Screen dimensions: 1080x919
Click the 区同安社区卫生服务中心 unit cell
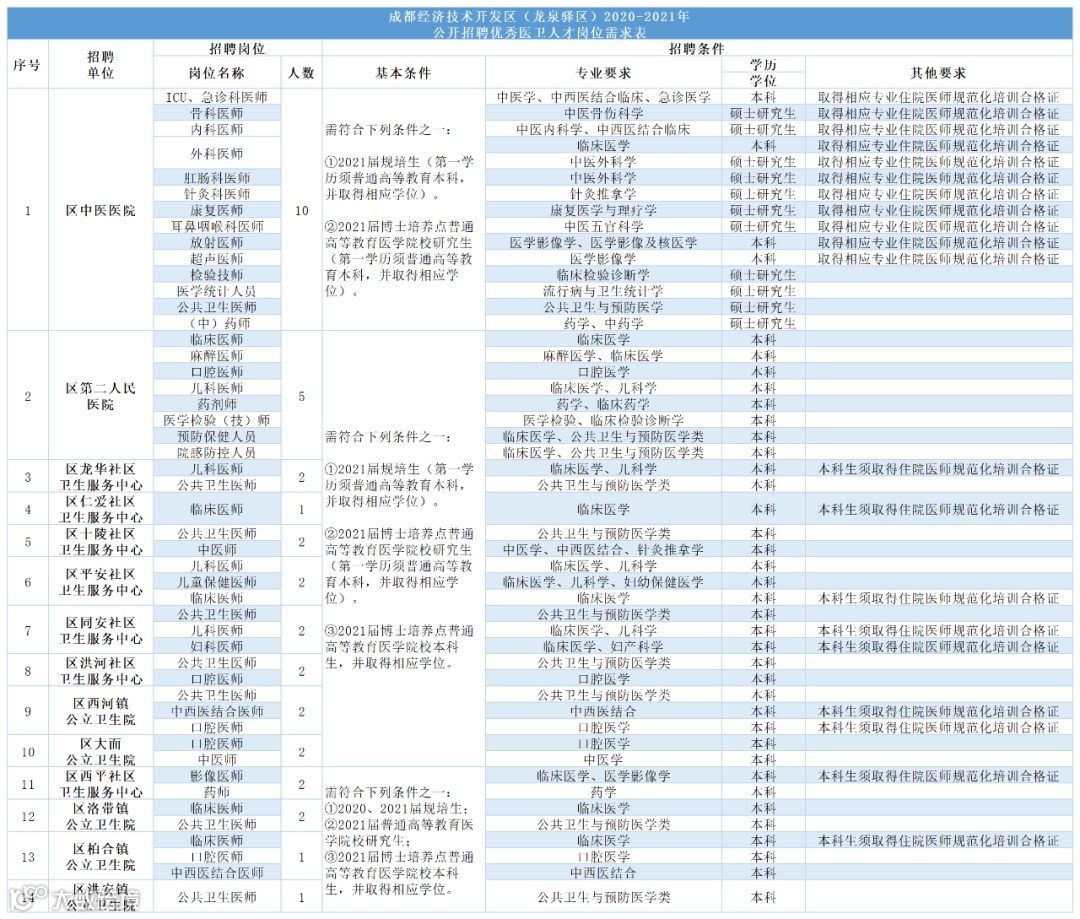pyautogui.click(x=101, y=630)
